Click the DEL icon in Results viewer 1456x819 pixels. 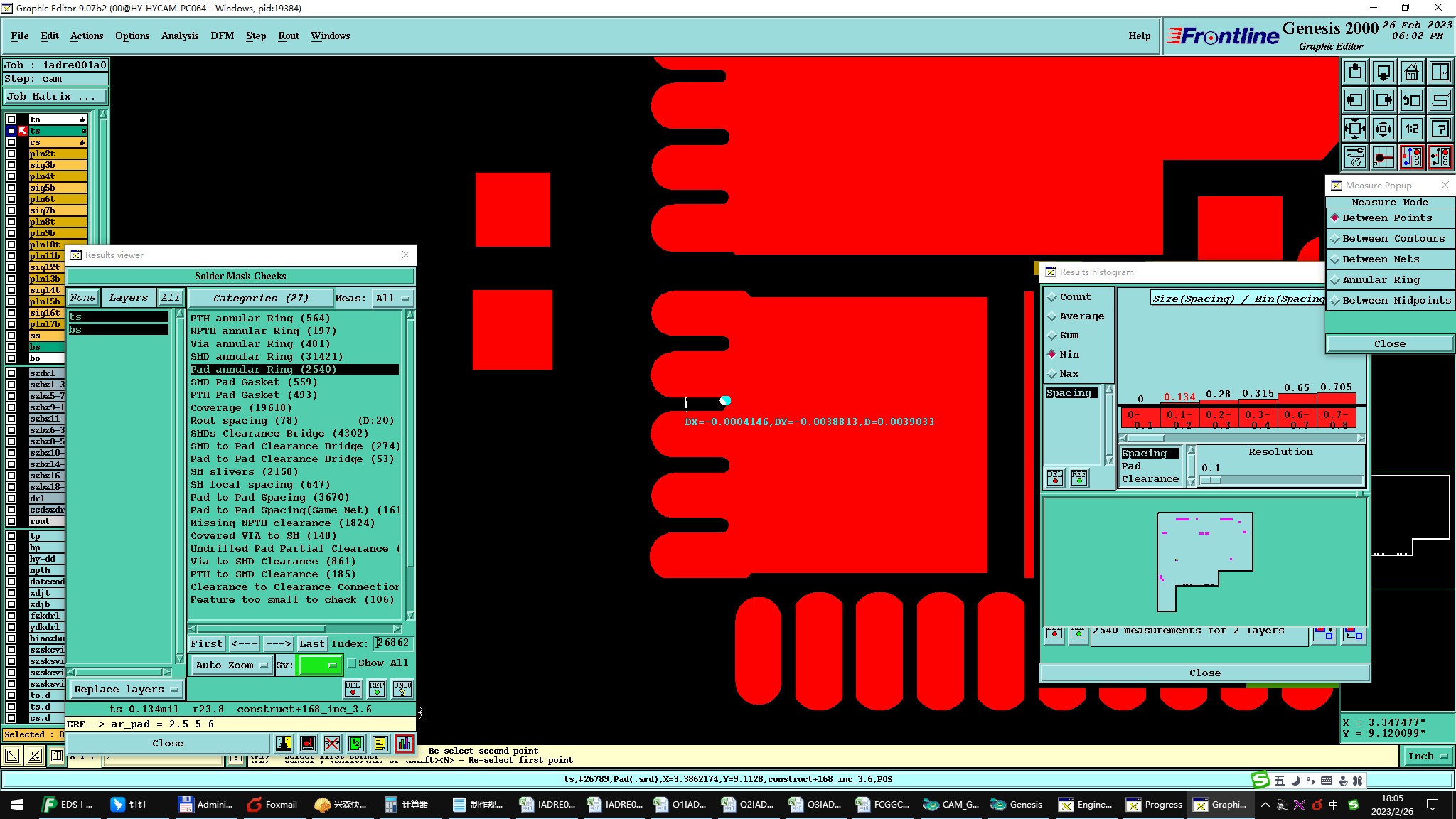tap(352, 688)
